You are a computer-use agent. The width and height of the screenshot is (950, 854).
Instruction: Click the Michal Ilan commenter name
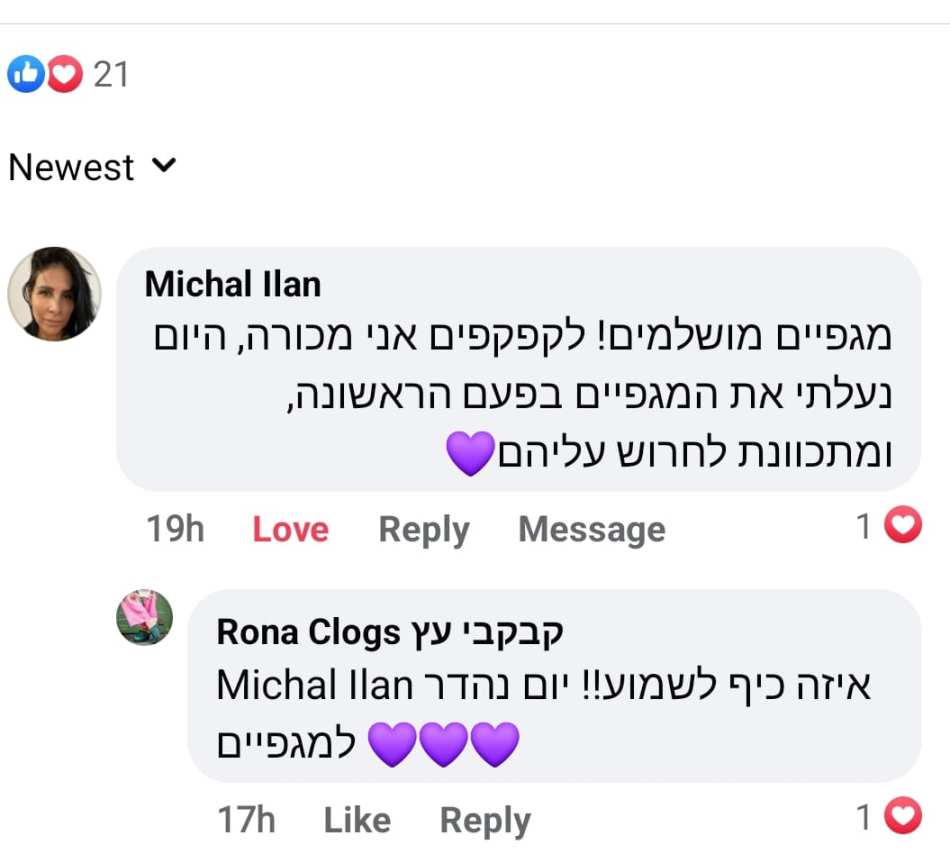[232, 284]
